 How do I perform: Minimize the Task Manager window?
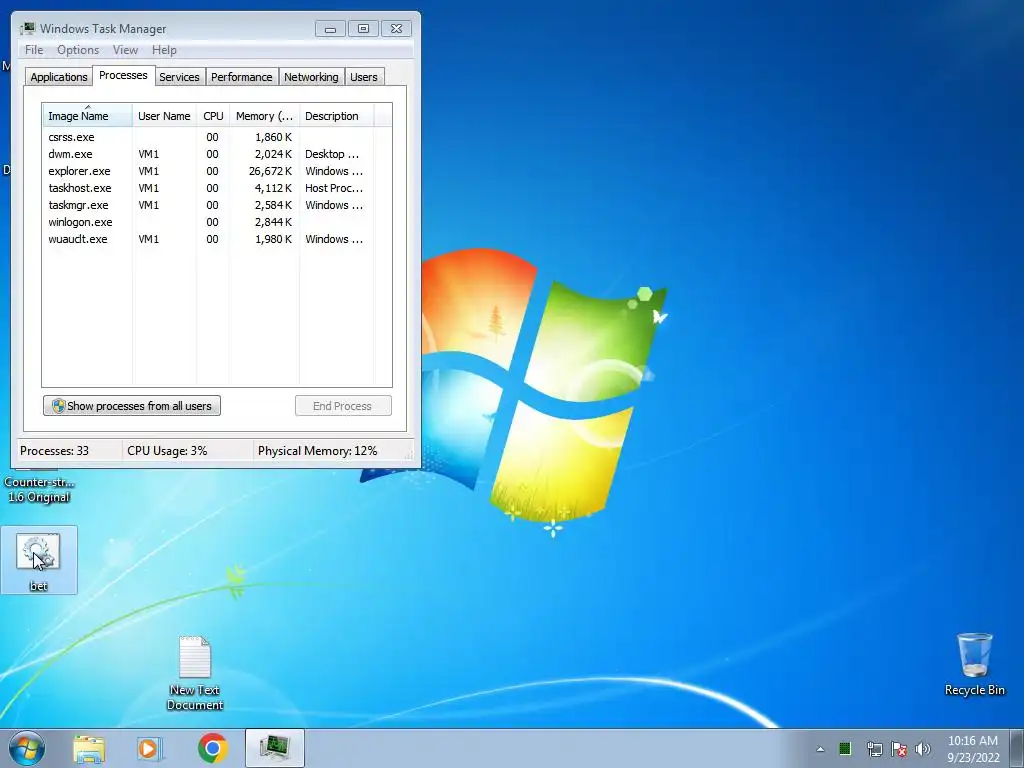coord(330,29)
